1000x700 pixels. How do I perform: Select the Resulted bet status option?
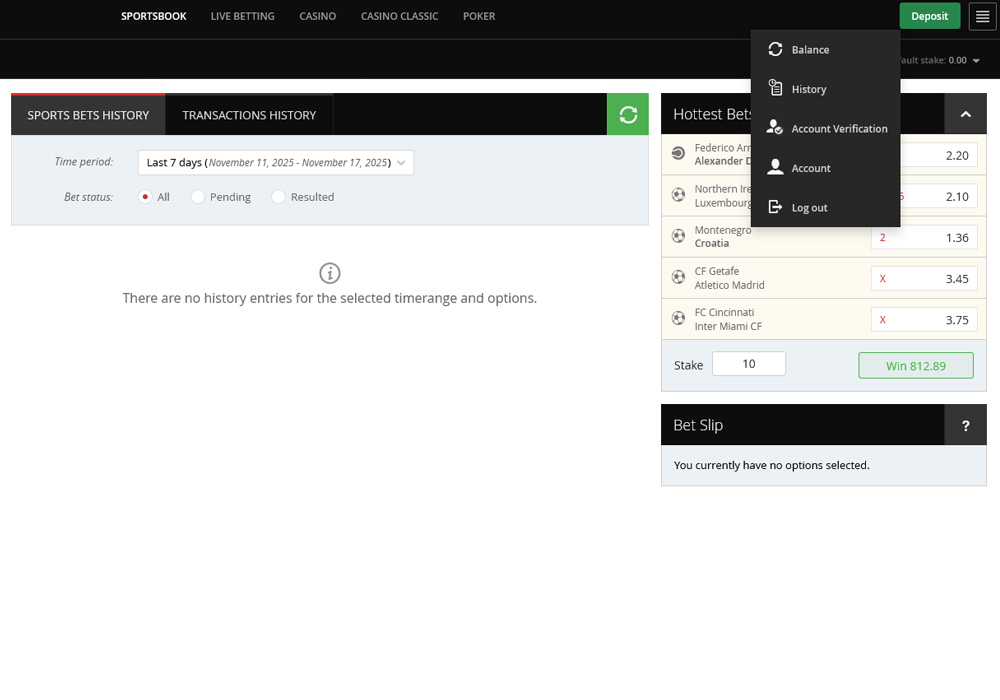(x=279, y=197)
